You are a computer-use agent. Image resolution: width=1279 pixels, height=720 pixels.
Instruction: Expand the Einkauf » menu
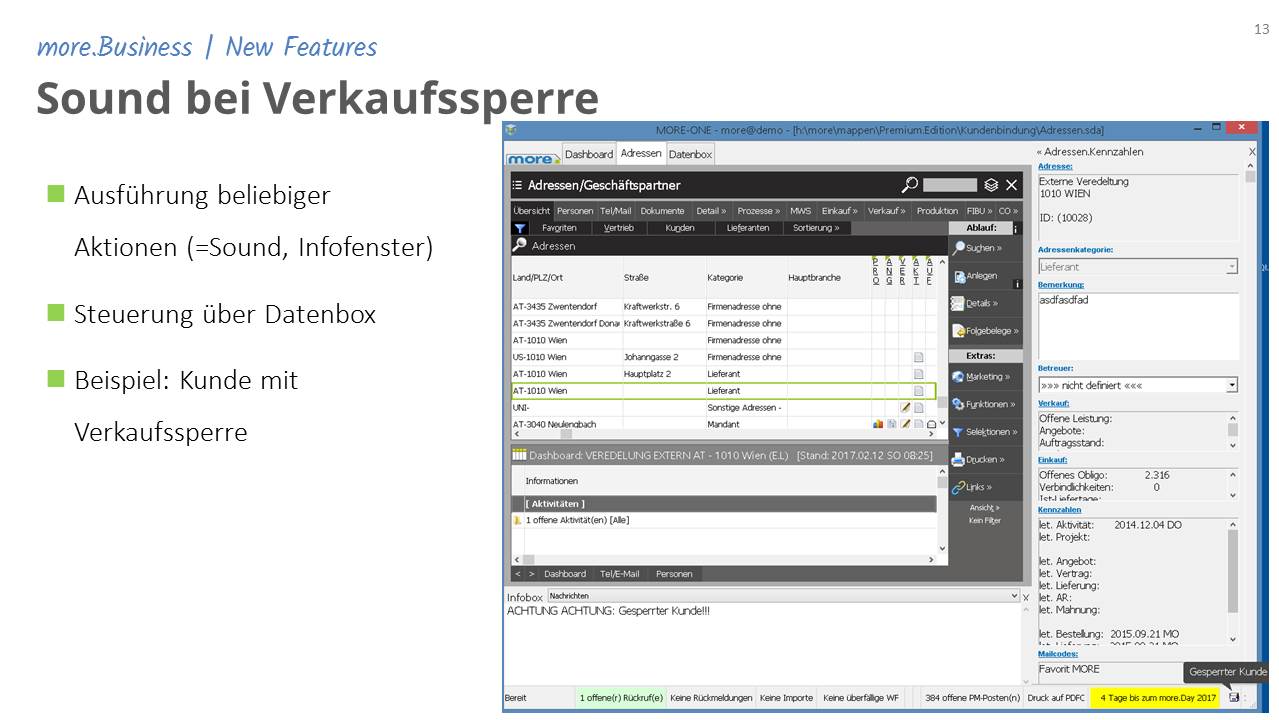pyautogui.click(x=840, y=211)
